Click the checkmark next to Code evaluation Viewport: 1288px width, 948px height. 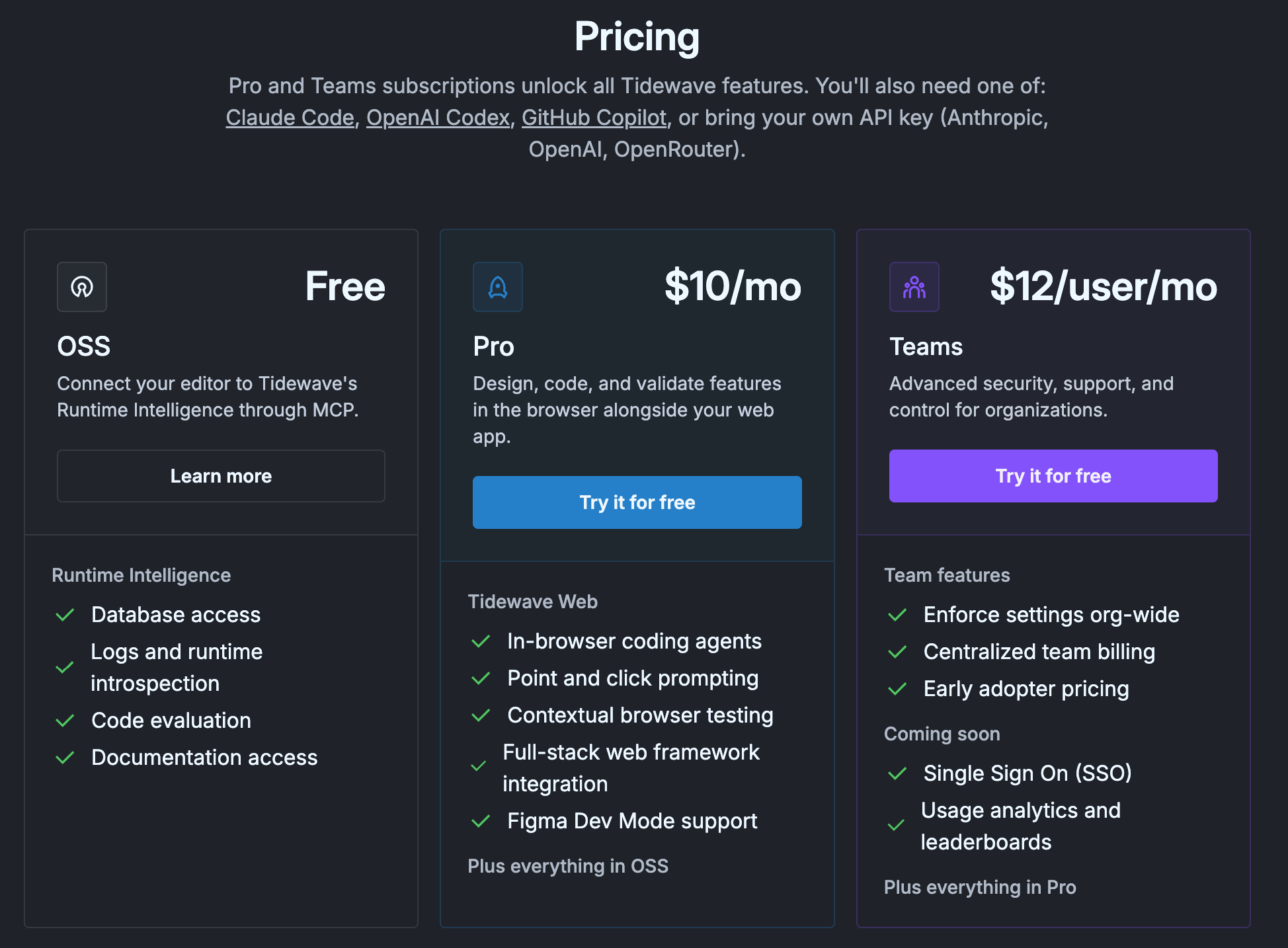pyautogui.click(x=65, y=721)
